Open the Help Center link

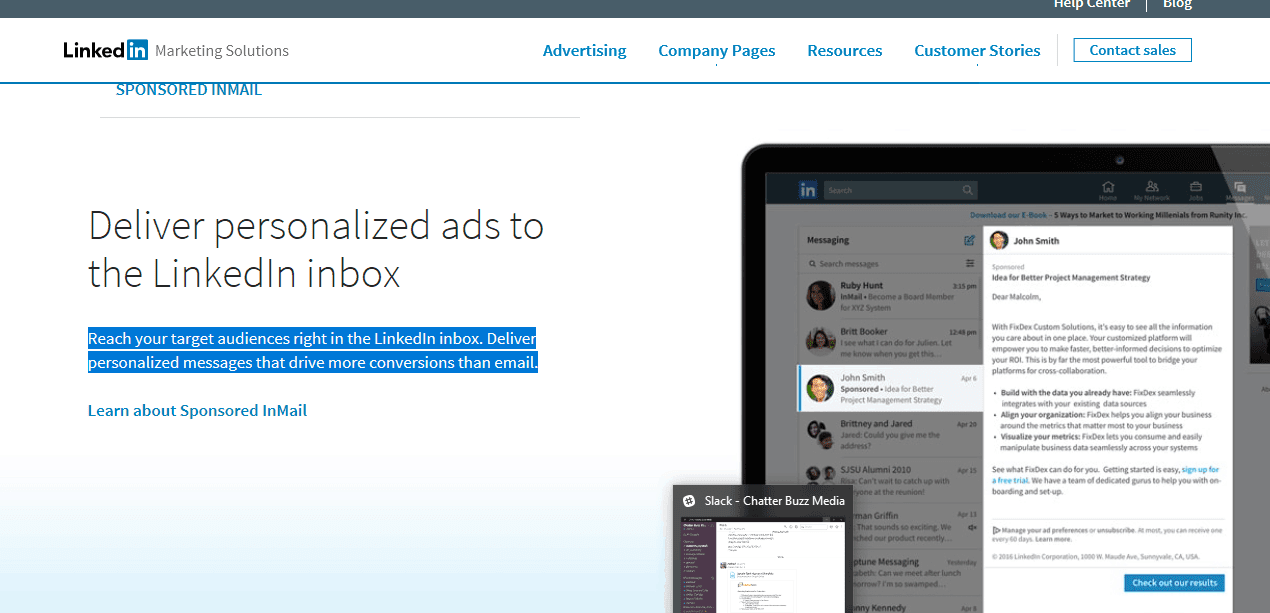(1092, 5)
